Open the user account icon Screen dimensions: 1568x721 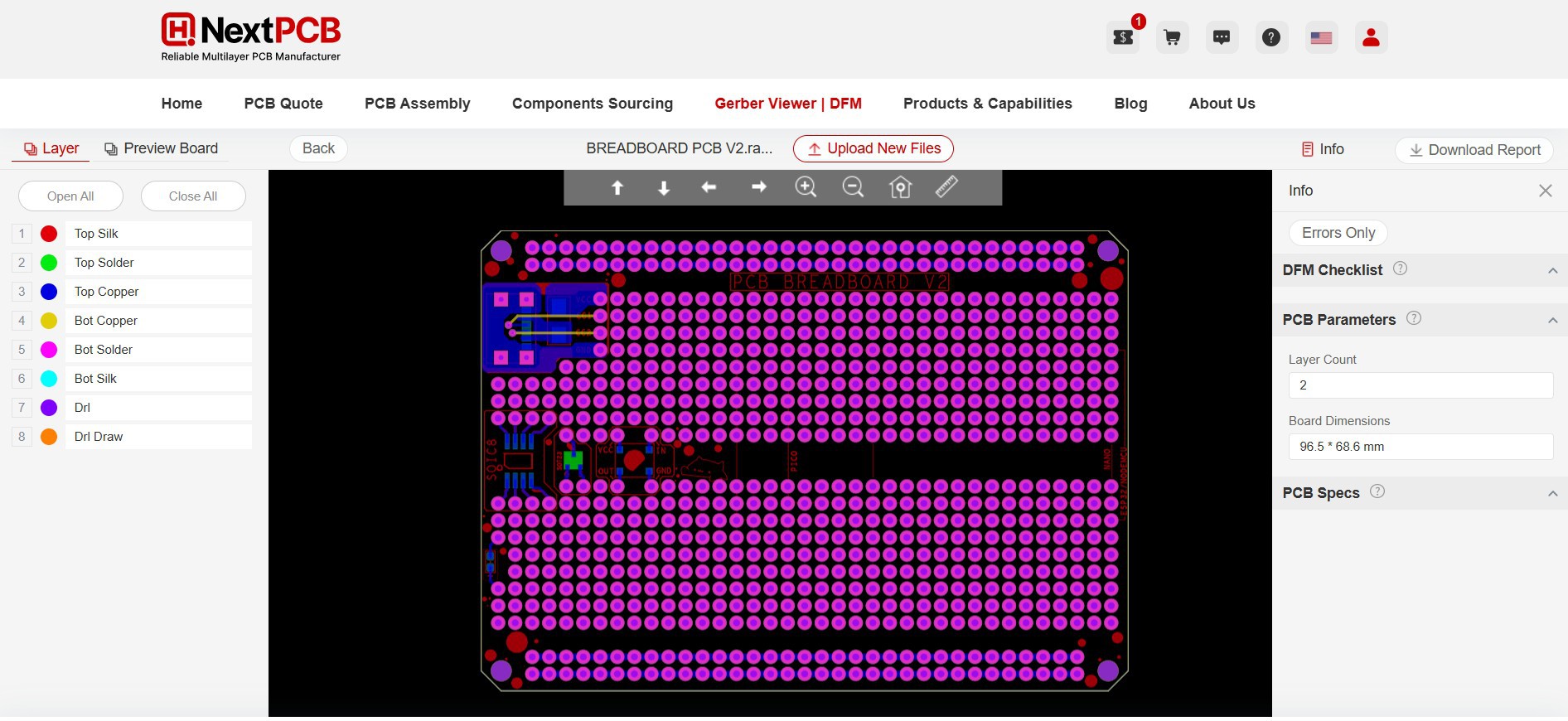[x=1371, y=37]
